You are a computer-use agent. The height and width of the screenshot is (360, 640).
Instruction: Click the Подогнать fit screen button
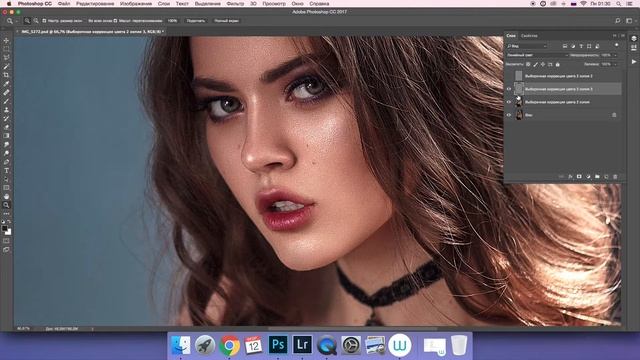196,21
